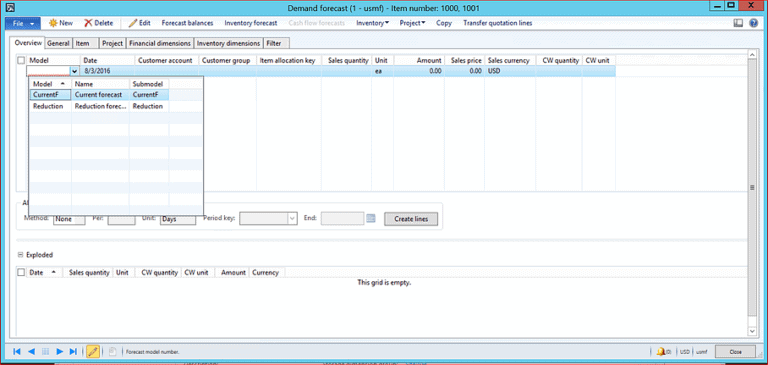
Task: Open the Financial dimensions tab
Action: (x=160, y=44)
